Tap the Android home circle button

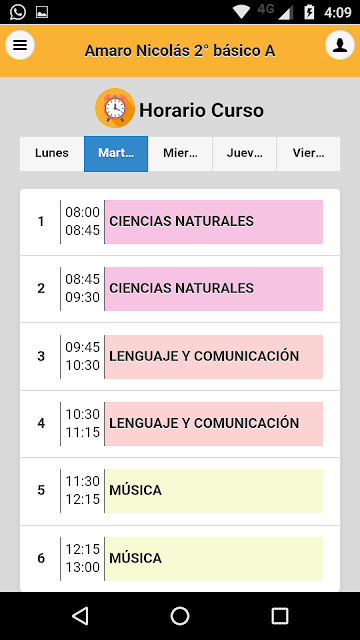pyautogui.click(x=180, y=616)
